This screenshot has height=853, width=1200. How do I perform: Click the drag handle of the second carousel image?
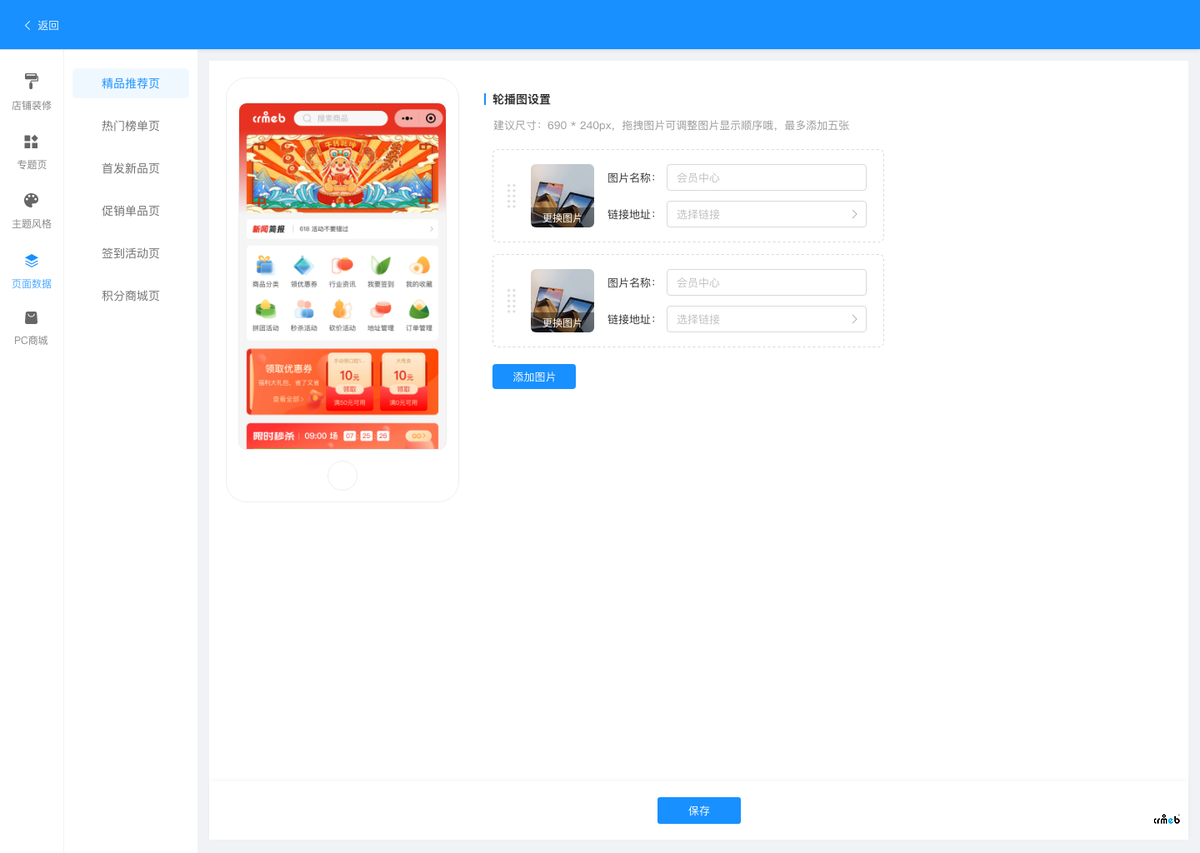point(511,301)
